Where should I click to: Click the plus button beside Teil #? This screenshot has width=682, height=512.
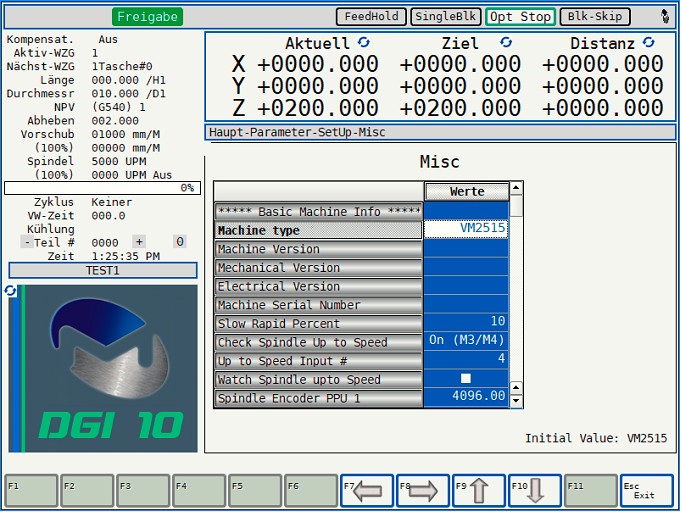(139, 242)
